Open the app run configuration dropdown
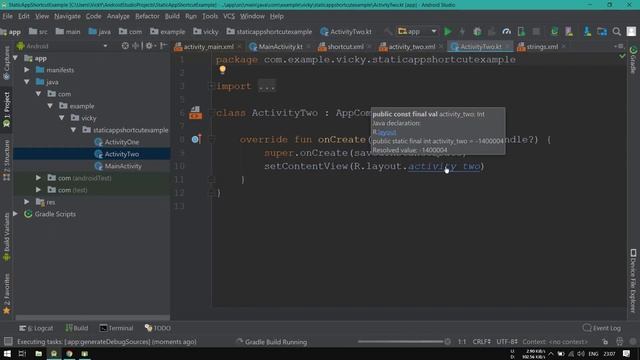 tap(417, 31)
